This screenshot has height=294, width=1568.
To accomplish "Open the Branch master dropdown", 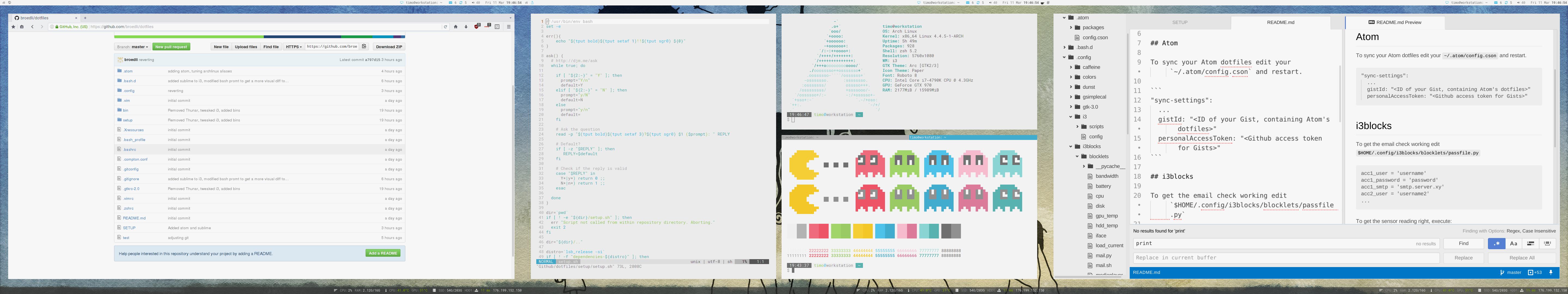I will (133, 47).
